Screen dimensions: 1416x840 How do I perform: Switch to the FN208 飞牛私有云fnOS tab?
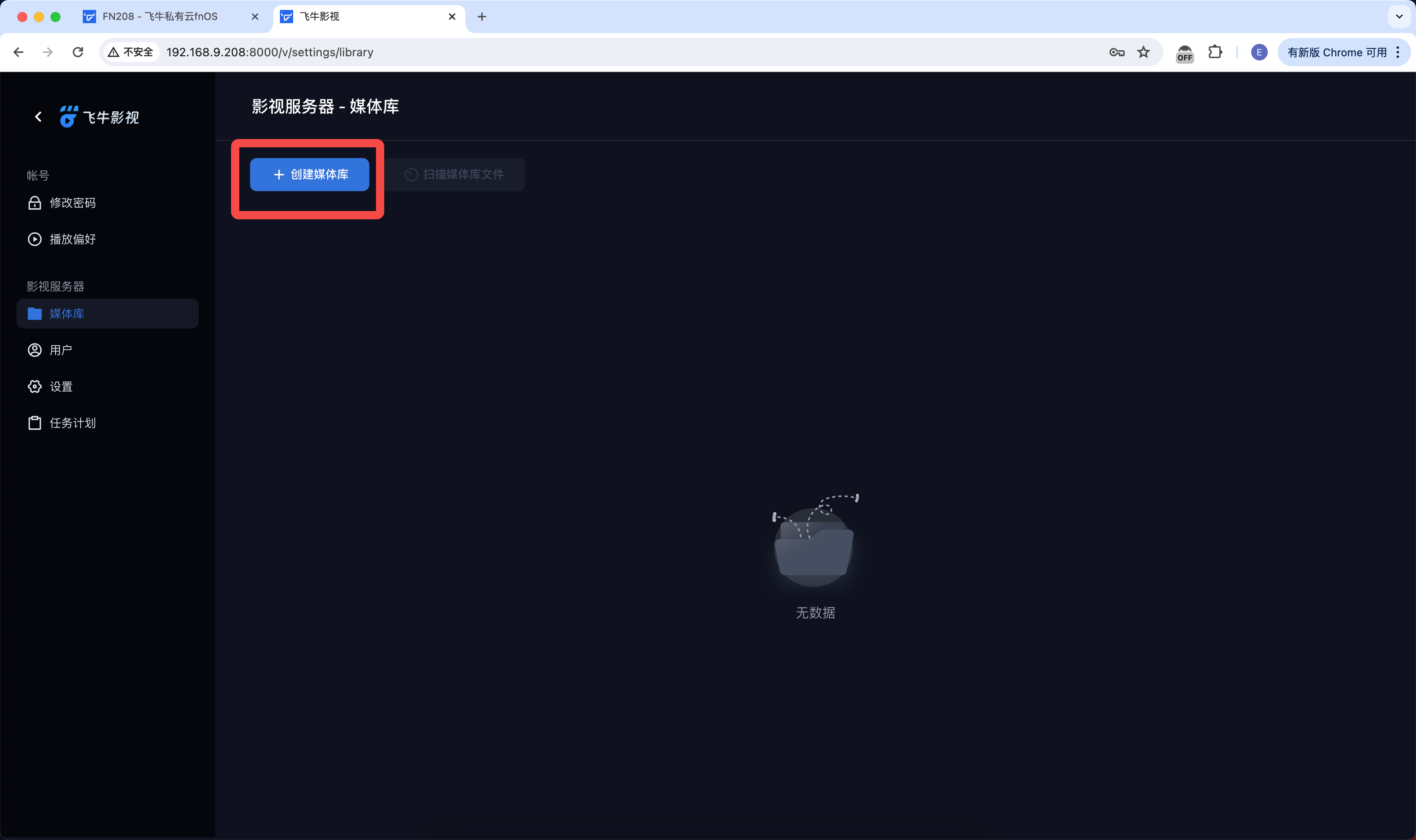(x=160, y=17)
